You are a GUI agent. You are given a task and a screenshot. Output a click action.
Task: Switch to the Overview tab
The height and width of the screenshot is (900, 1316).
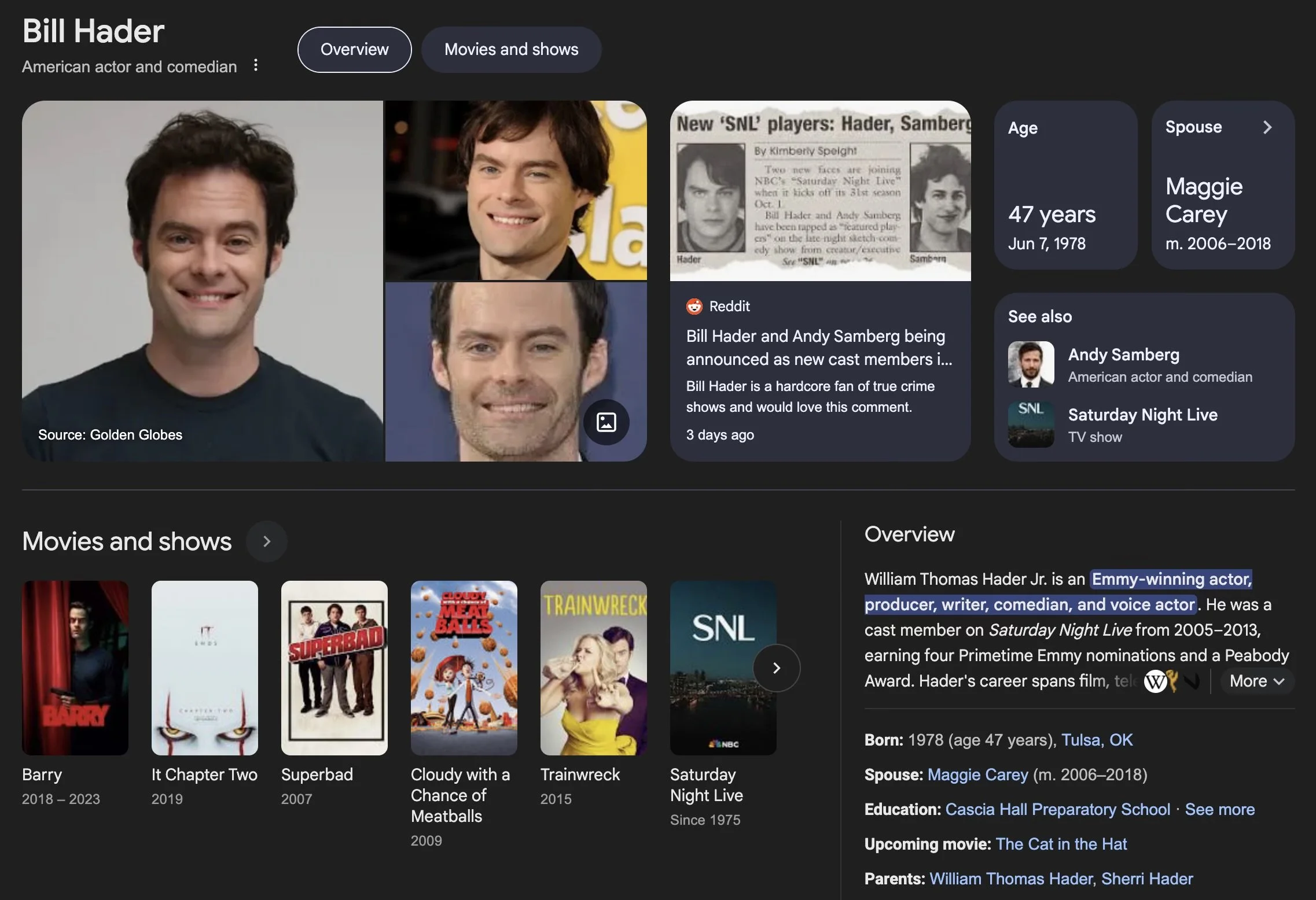tap(354, 50)
